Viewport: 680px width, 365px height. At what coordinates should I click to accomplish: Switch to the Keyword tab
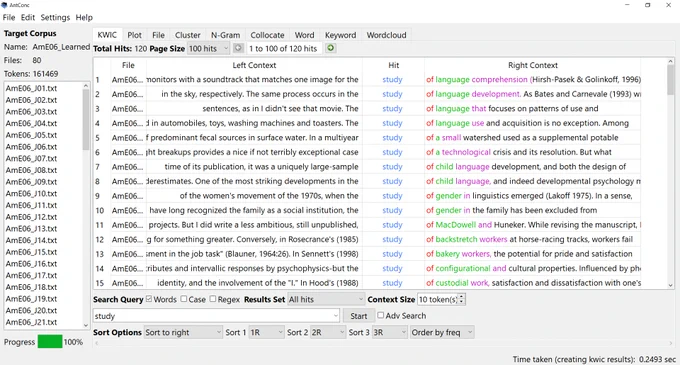(340, 35)
